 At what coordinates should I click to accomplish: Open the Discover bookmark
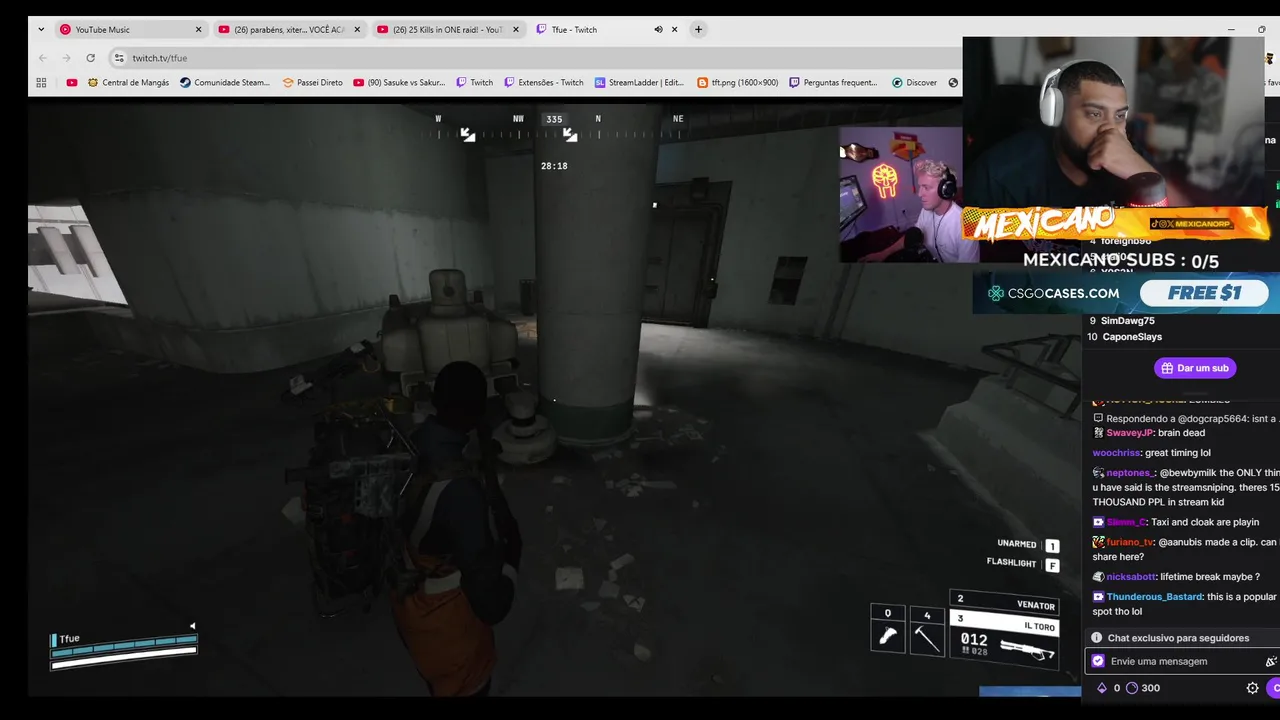coord(914,83)
